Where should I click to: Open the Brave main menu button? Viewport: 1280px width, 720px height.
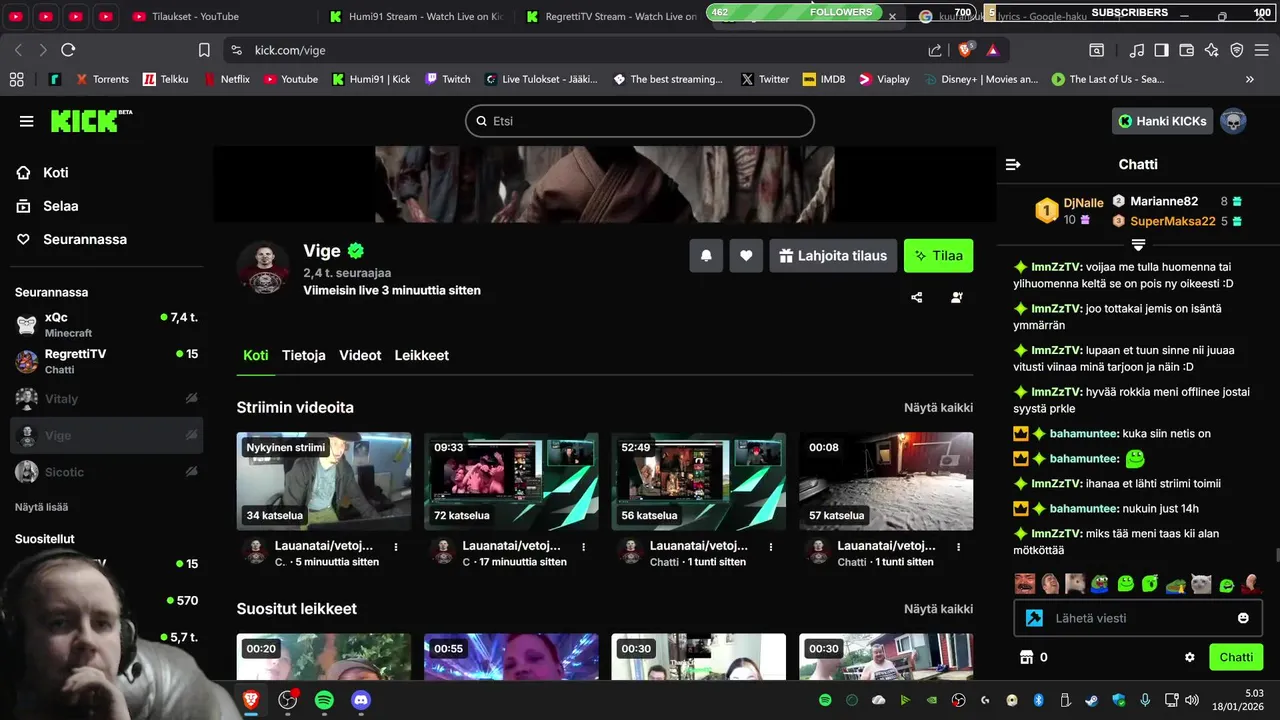(x=1262, y=50)
